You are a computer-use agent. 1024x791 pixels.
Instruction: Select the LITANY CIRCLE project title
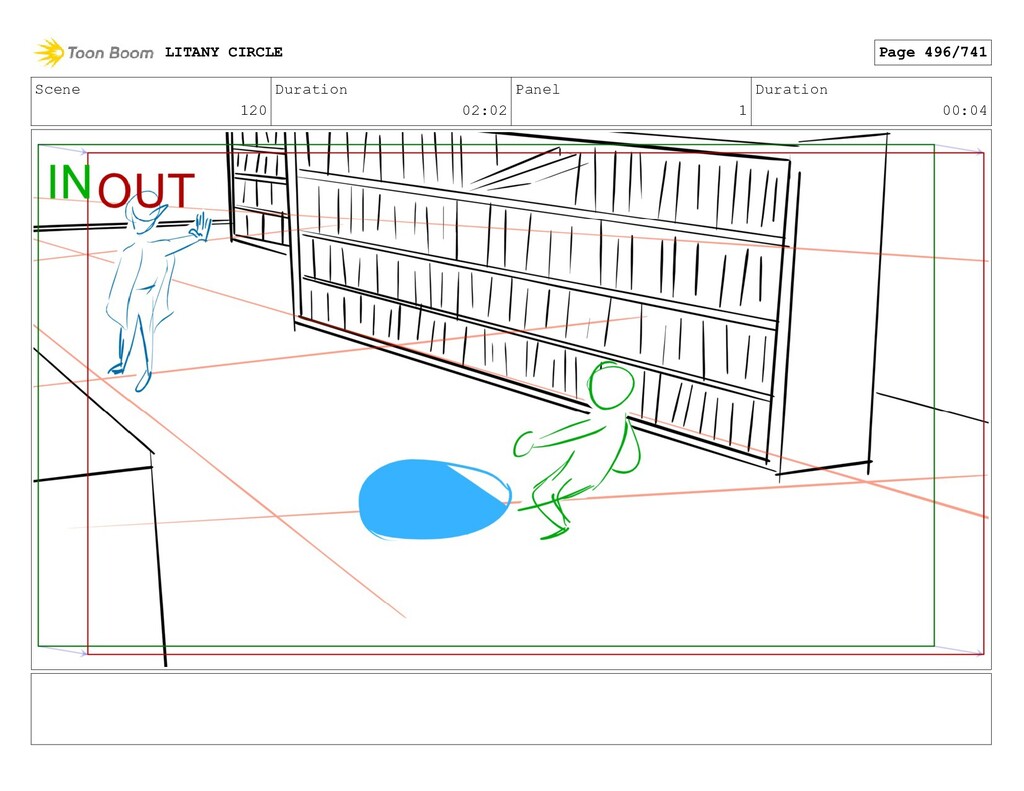pos(223,52)
